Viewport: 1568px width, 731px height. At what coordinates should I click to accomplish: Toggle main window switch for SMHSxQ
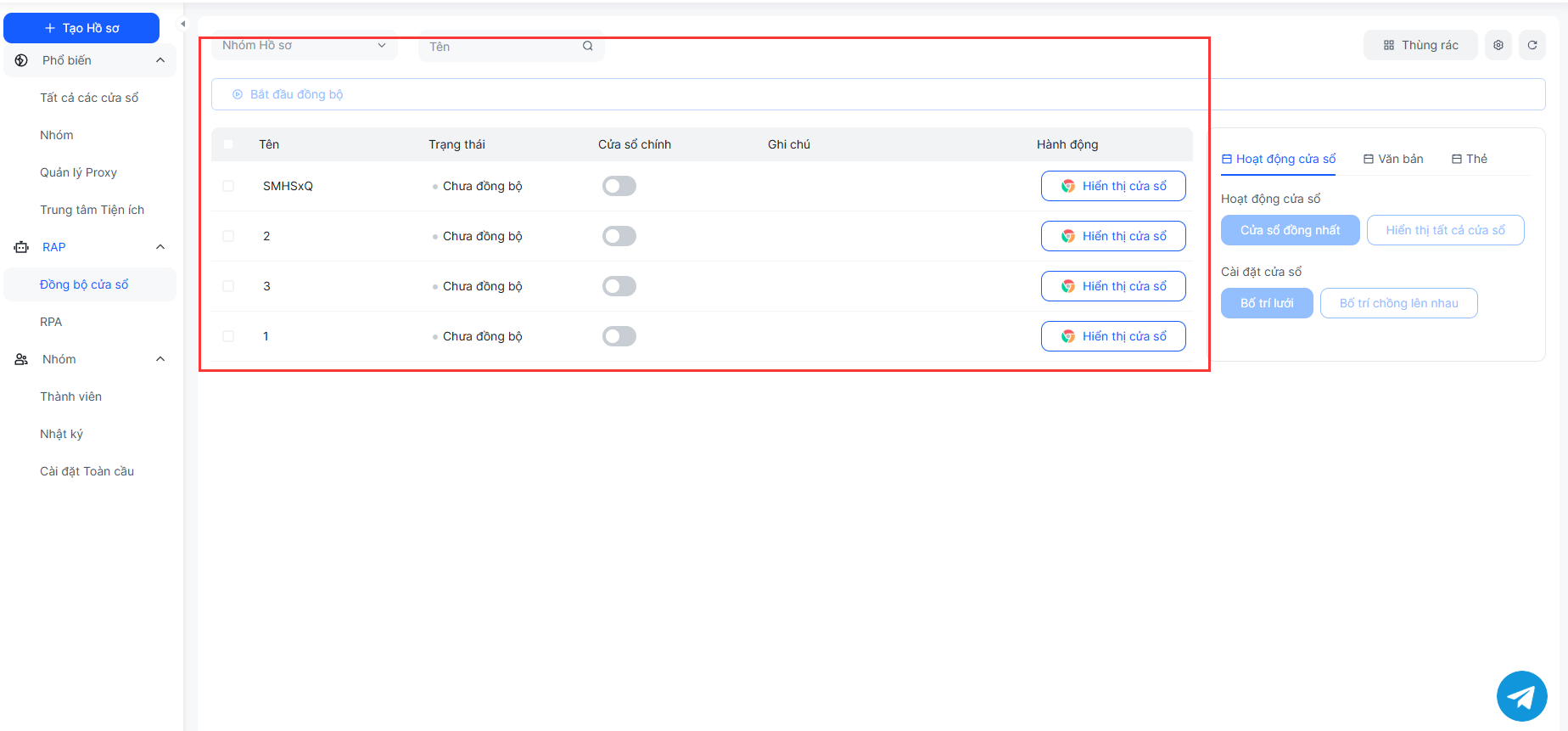[x=619, y=186]
